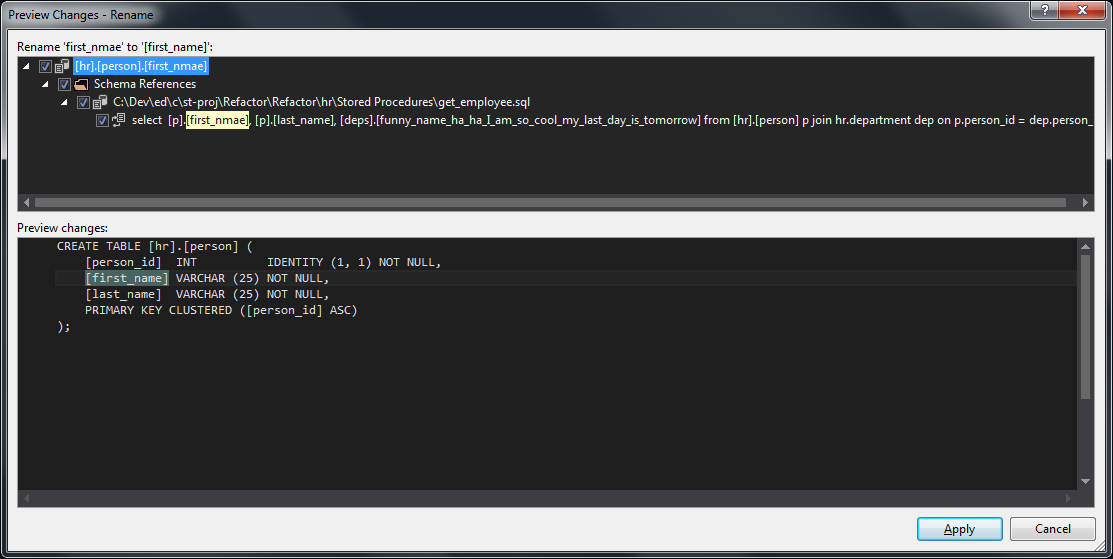Toggle the get_employee.sql file checkbox
This screenshot has width=1113, height=559.
pyautogui.click(x=83, y=103)
